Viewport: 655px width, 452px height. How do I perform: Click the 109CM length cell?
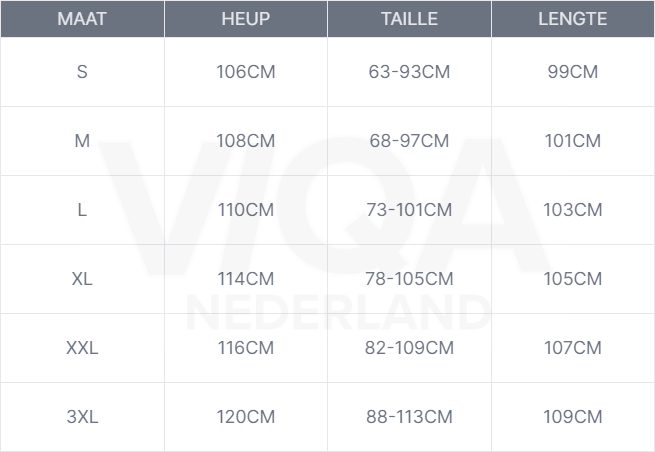click(573, 417)
